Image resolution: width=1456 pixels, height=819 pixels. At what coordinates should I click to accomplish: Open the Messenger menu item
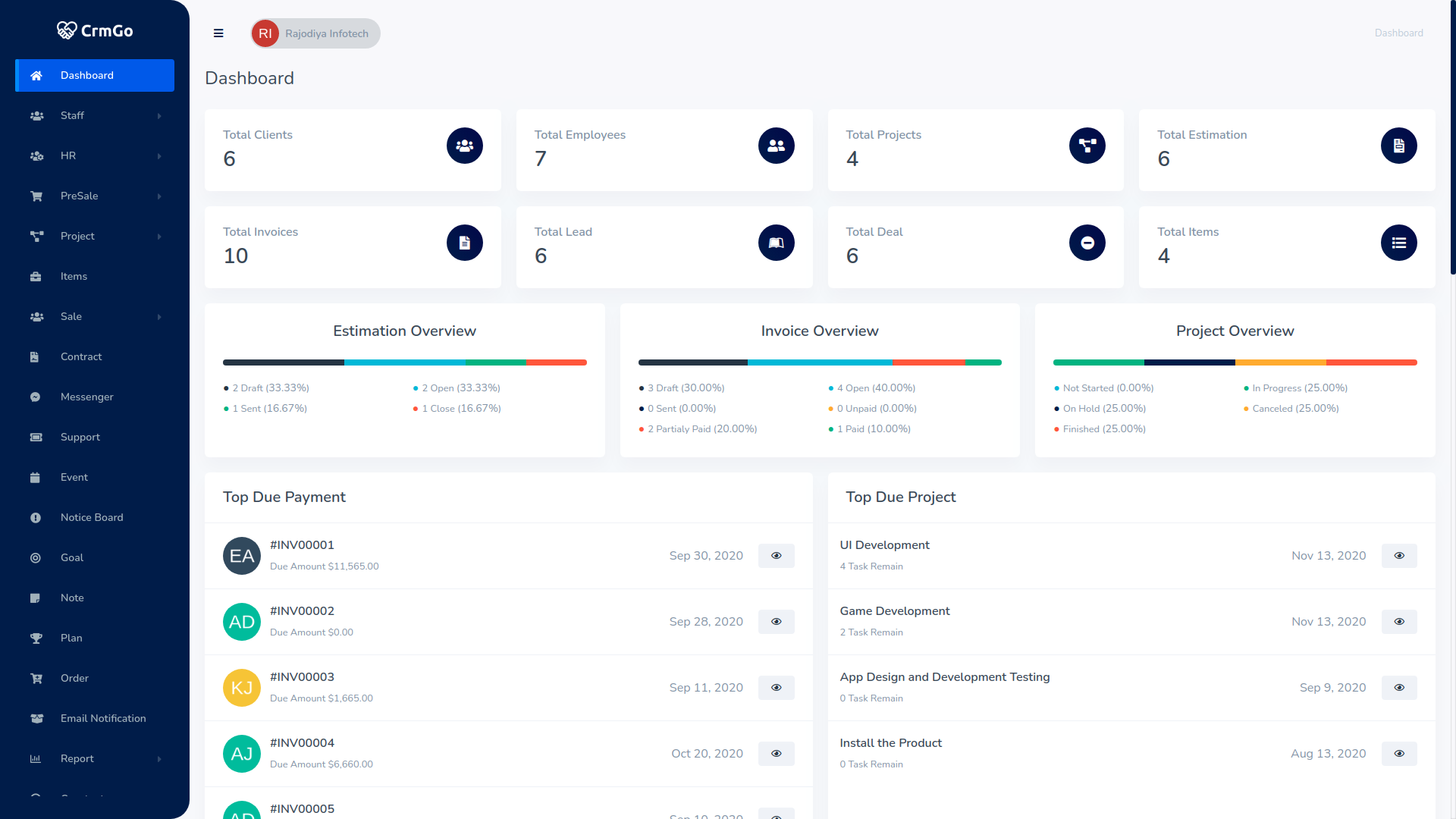(86, 397)
